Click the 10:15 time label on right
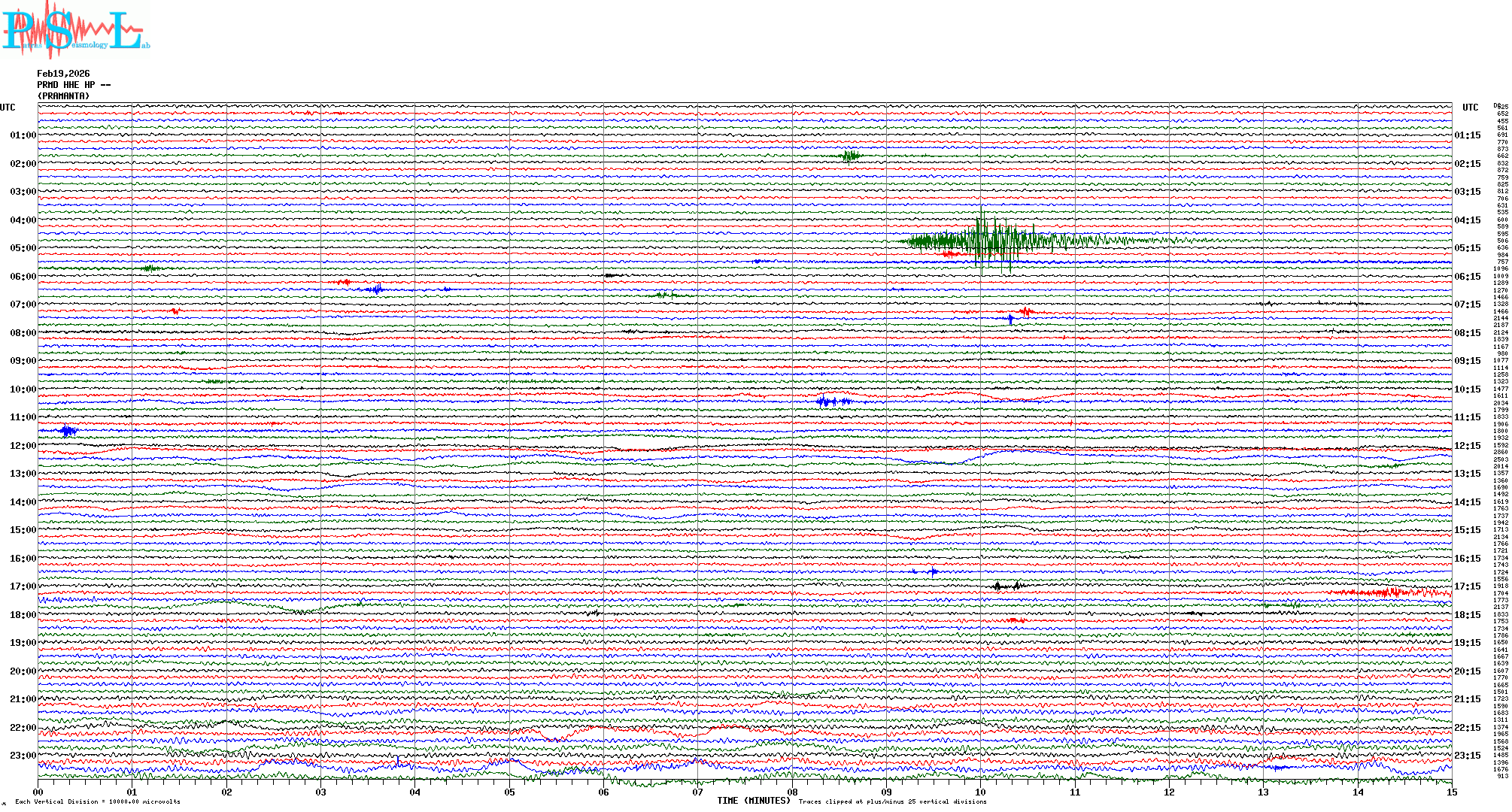The height and width of the screenshot is (812, 1512). 1467,389
